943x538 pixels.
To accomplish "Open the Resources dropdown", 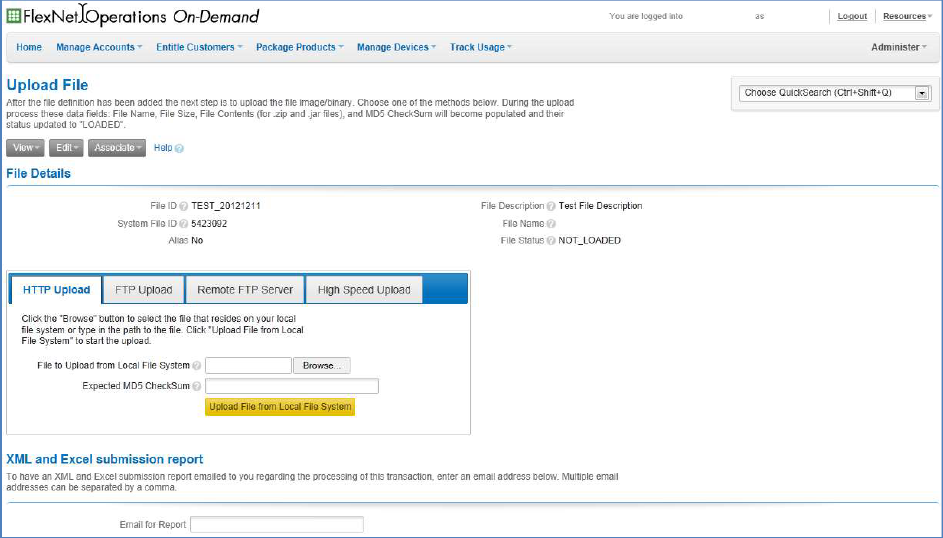I will pyautogui.click(x=907, y=16).
